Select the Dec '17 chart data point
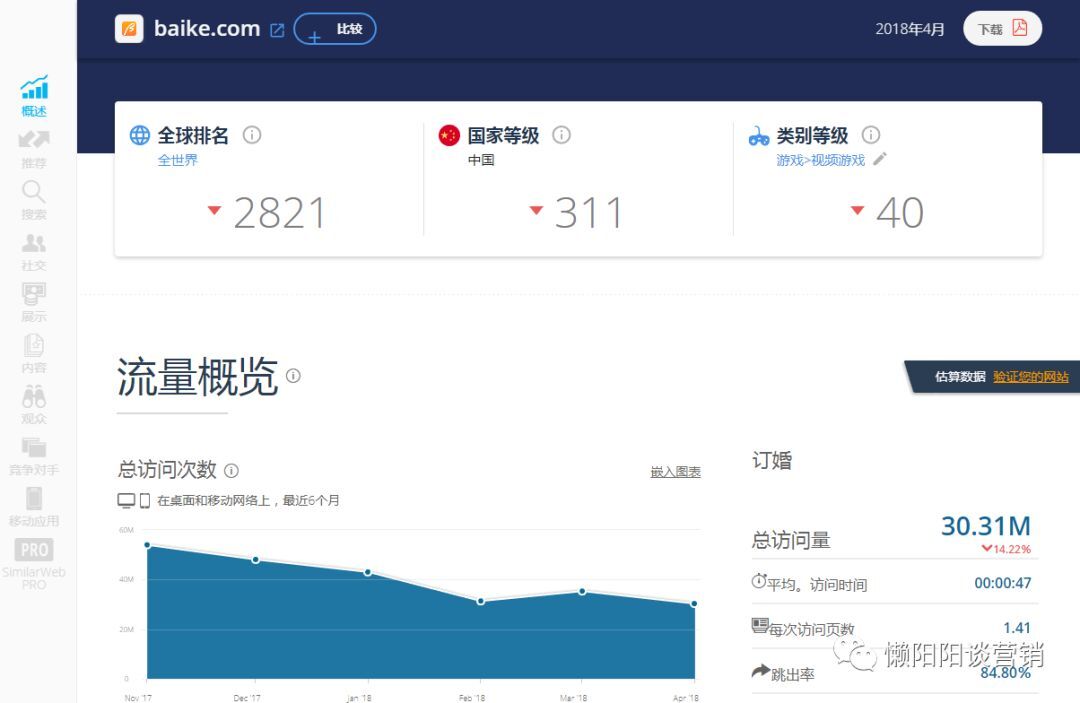The image size is (1080, 703). pyautogui.click(x=256, y=560)
